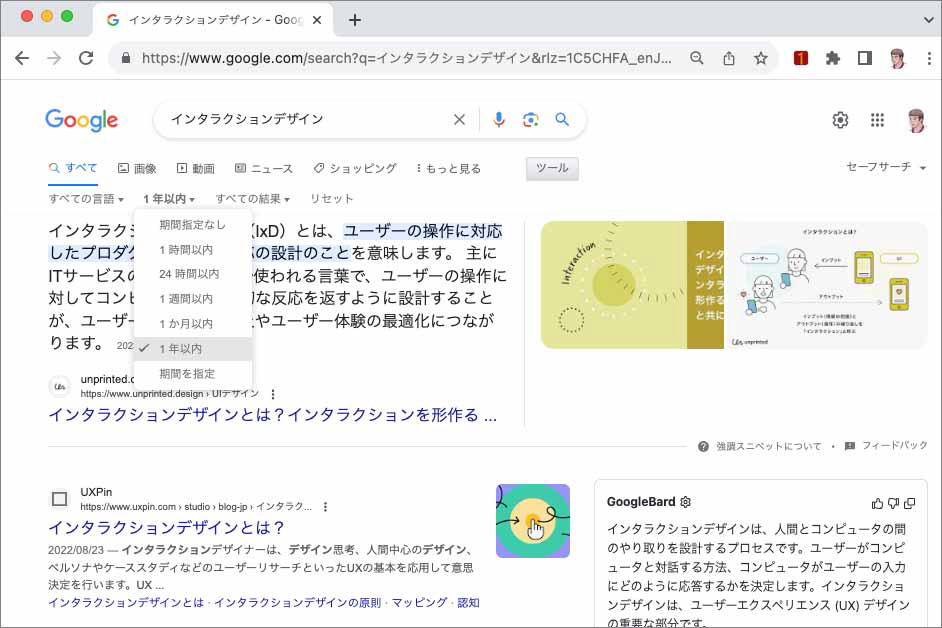Click the voice search microphone icon
Screen dimensions: 942x628
[x=500, y=119]
